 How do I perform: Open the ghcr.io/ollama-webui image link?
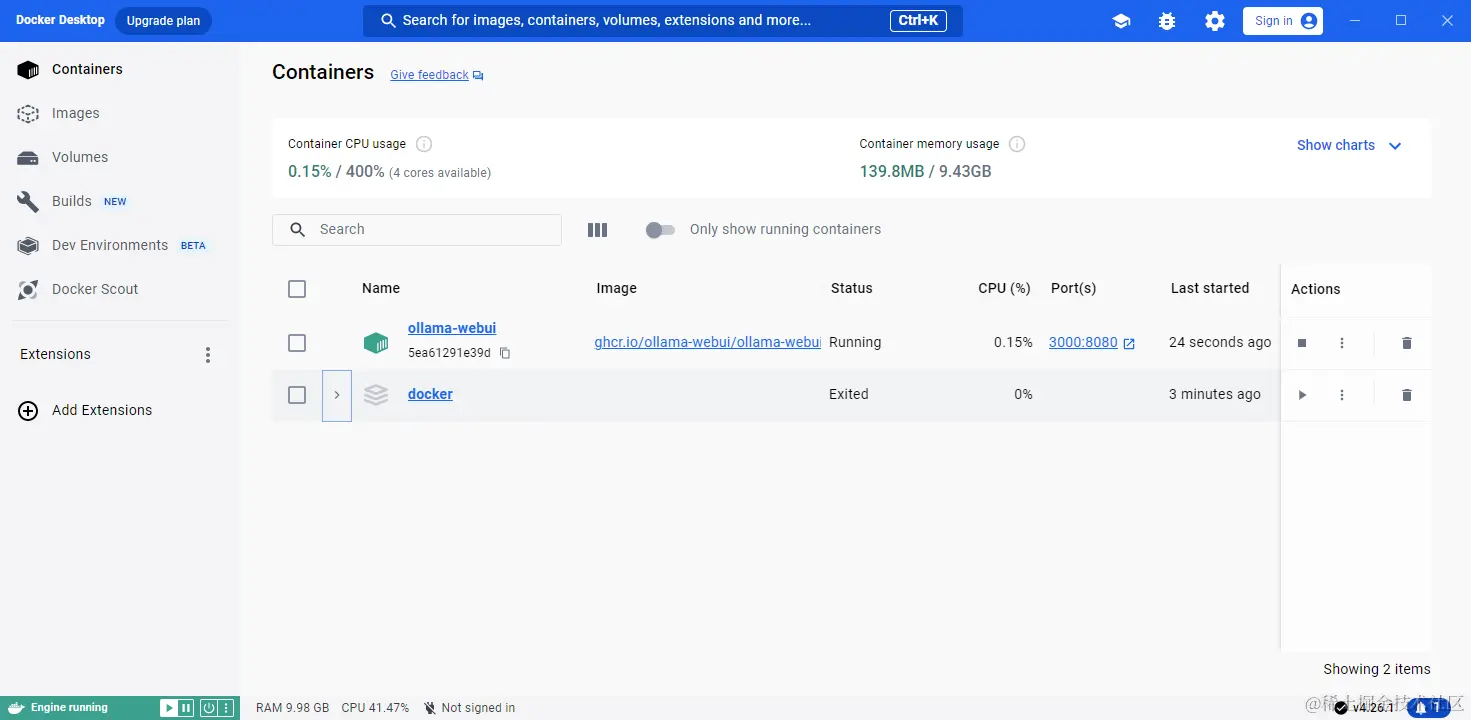point(707,342)
